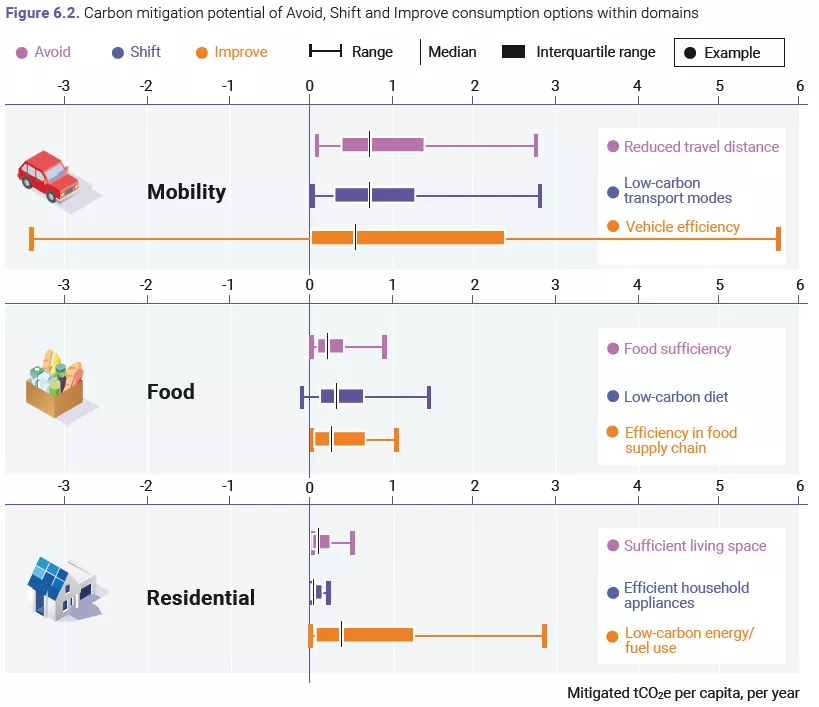Screen dimensions: 819x707
Task: Click the Low-carbon transport modes label
Action: [677, 191]
